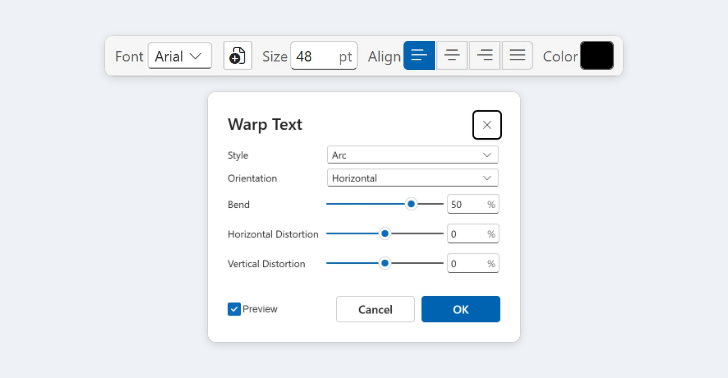Open the Orientation dropdown showing Horizontal
Viewport: 728px width, 378px height.
[x=413, y=178]
